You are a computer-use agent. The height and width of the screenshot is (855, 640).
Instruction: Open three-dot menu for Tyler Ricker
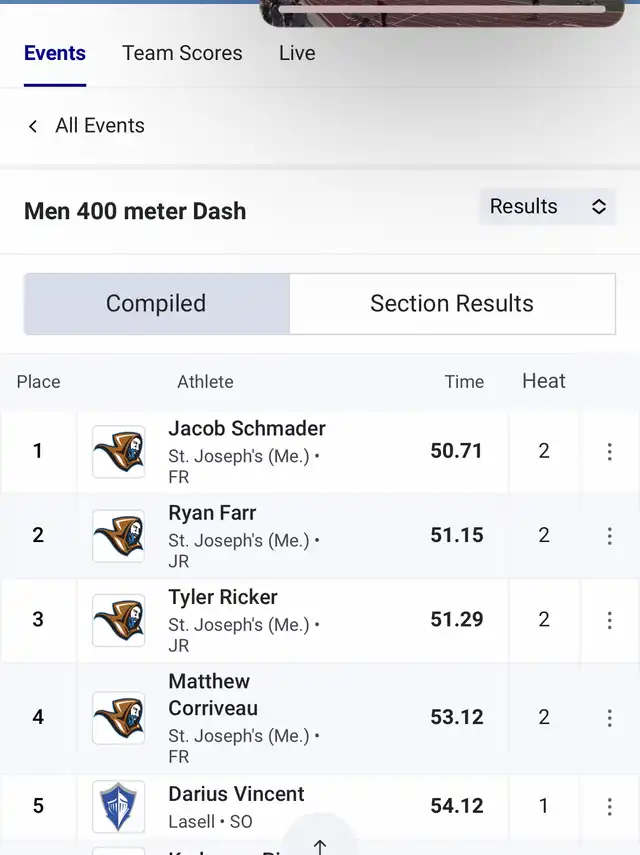tap(609, 620)
